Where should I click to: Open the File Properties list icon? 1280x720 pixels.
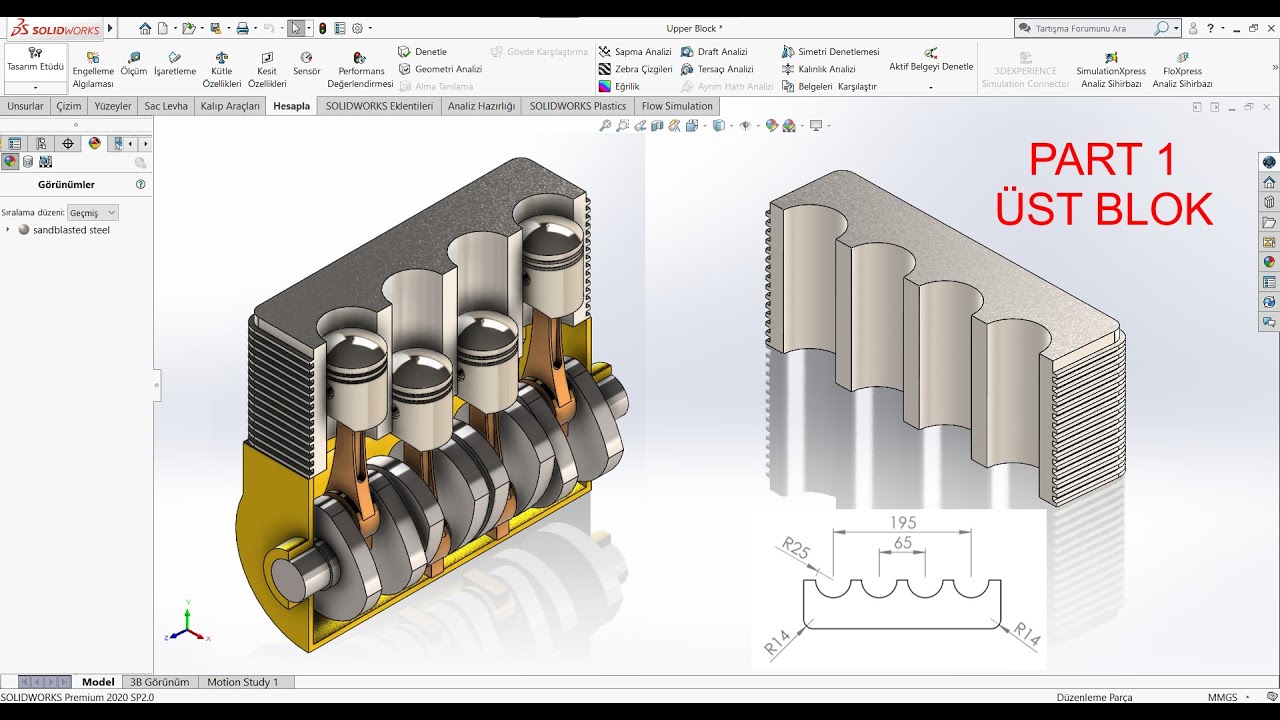tap(340, 28)
